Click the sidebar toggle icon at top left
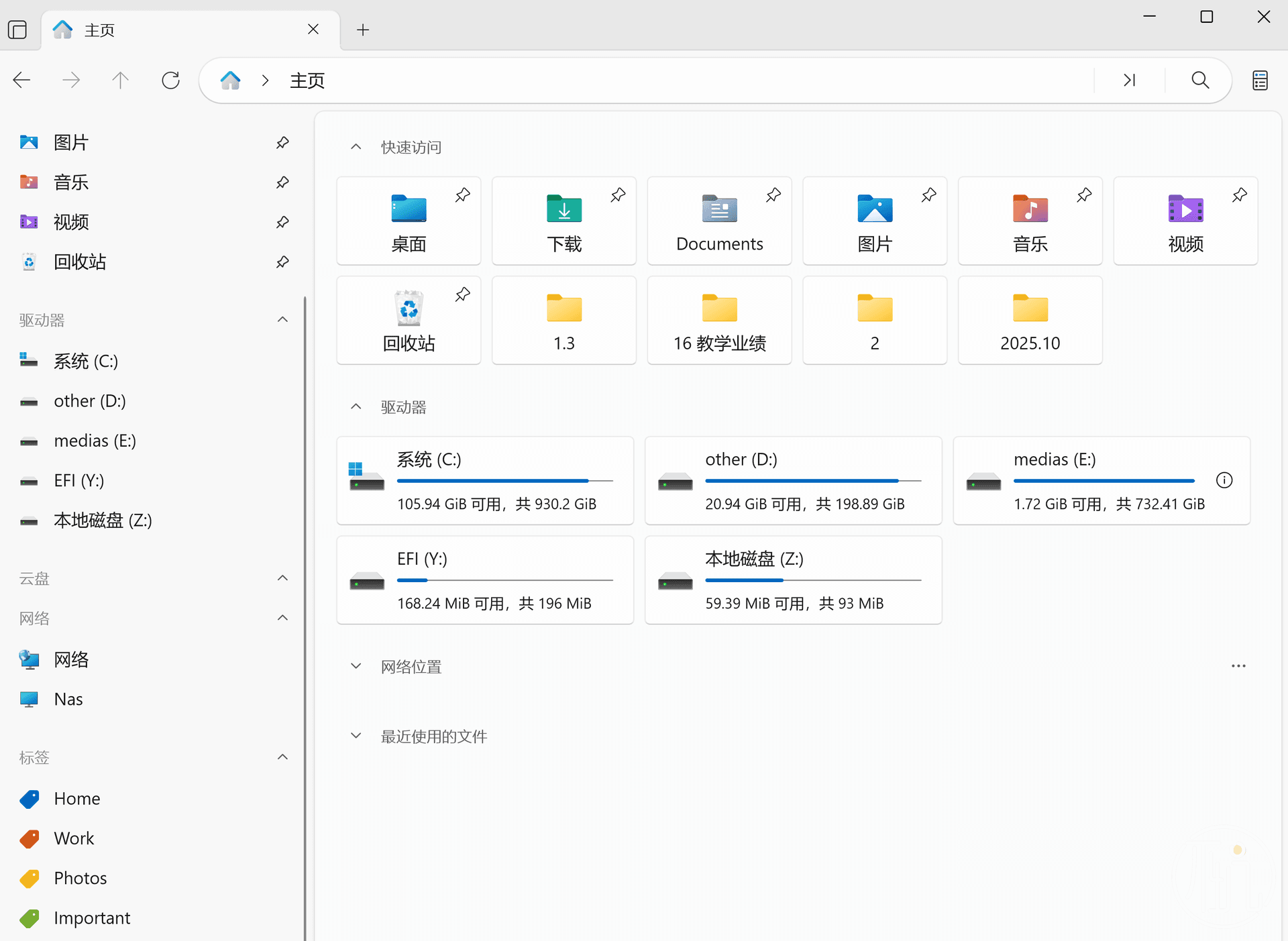Viewport: 1288px width, 941px height. coord(17,30)
